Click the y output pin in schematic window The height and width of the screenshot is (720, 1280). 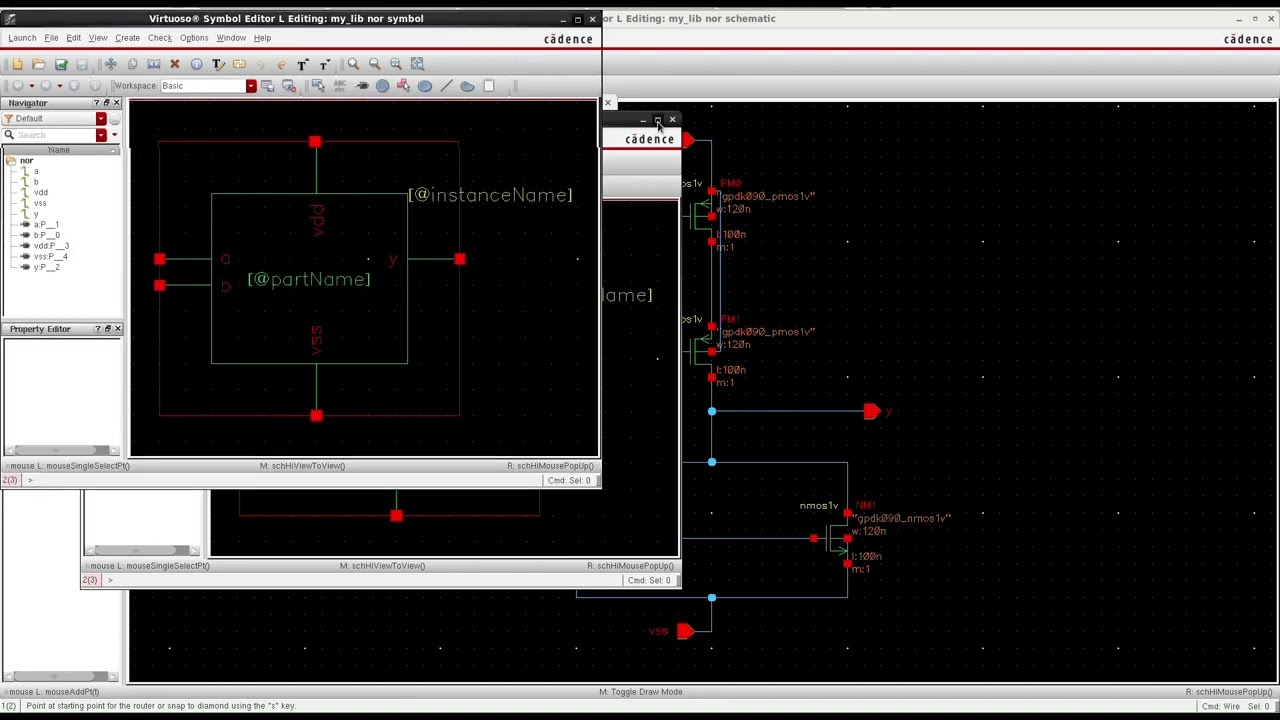tap(872, 411)
